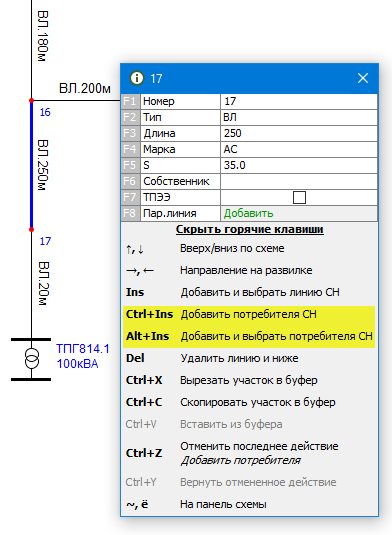Image resolution: width=392 pixels, height=535 pixels.
Task: Toggle the ТПЭЭ checkbox
Action: 299,197
